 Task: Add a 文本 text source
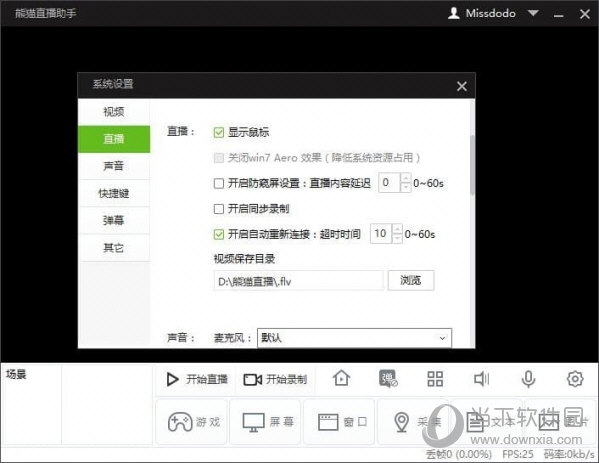pyautogui.click(x=487, y=422)
